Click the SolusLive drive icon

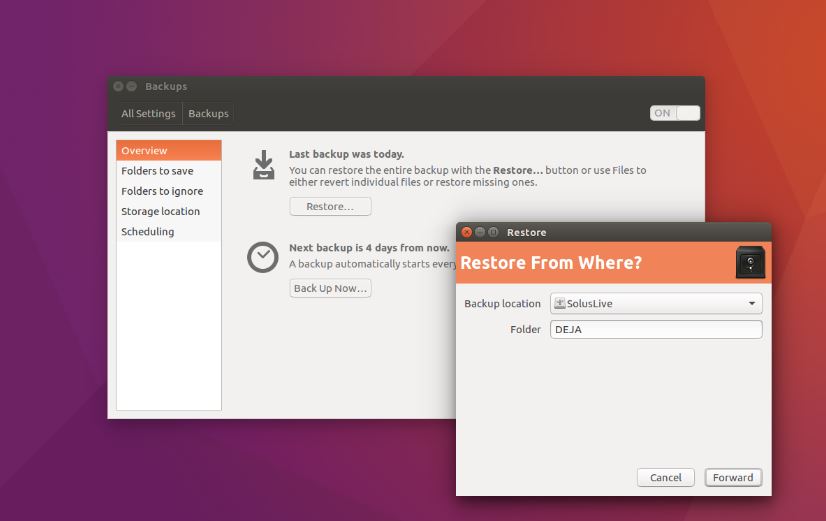559,303
